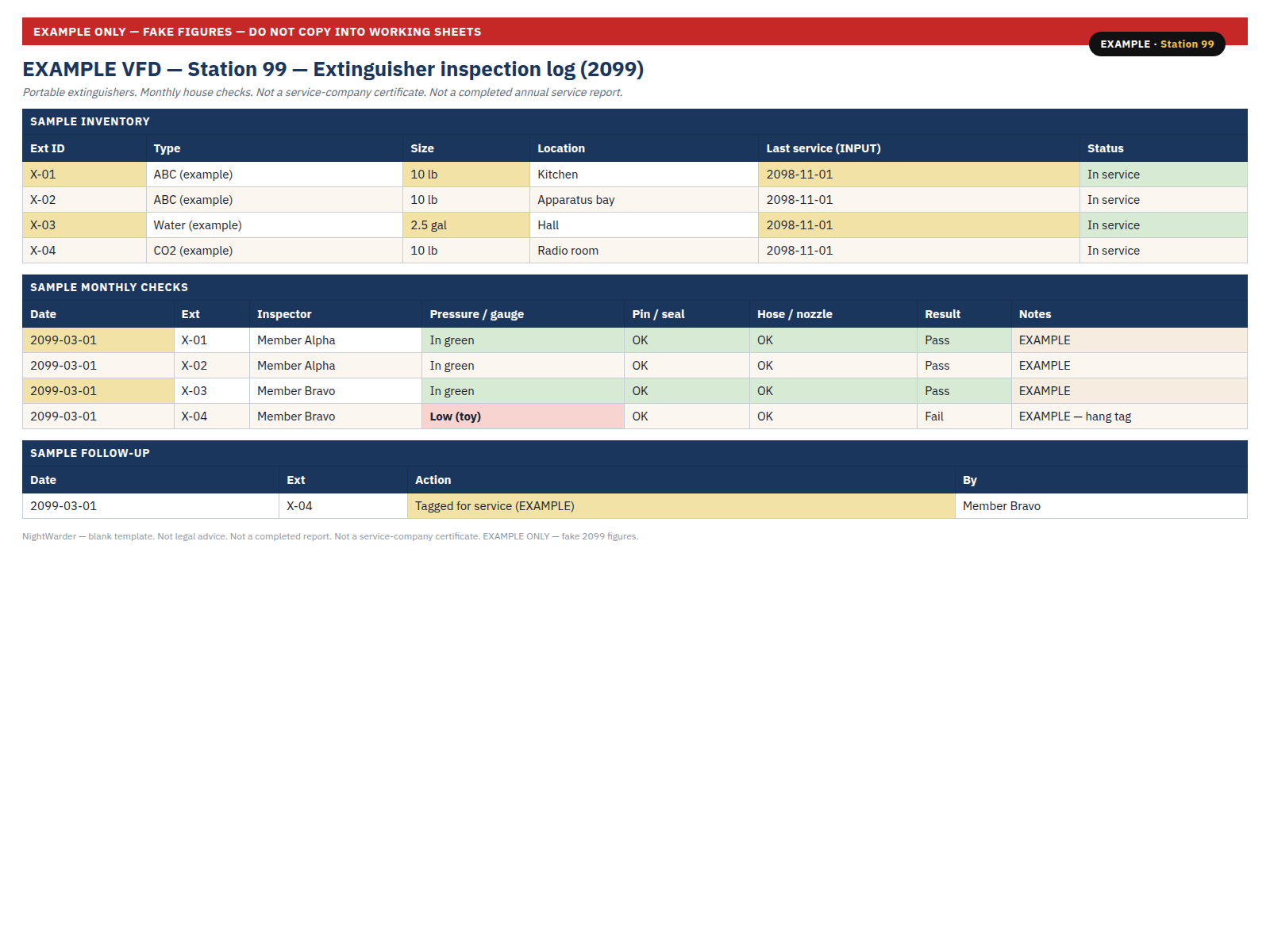The width and height of the screenshot is (1270, 952).
Task: Select the Hose / nozzle column header
Action: 833,314
